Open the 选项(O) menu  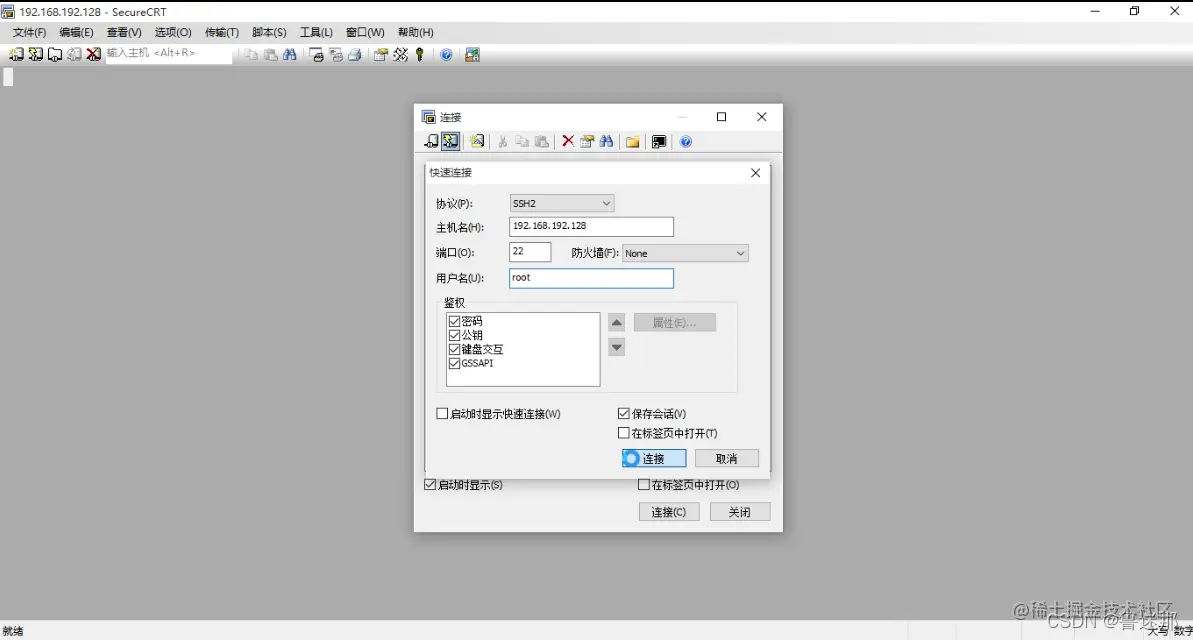[x=173, y=32]
